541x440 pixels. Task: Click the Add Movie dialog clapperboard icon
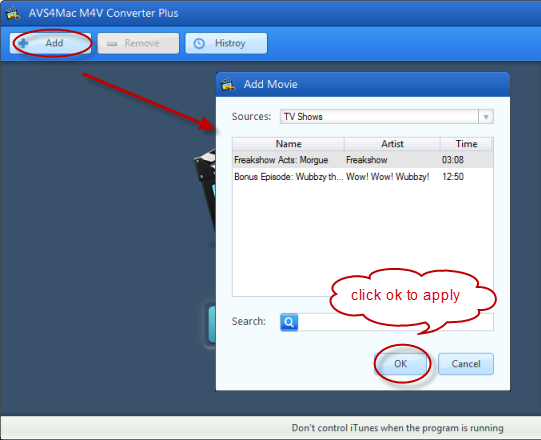click(x=228, y=84)
